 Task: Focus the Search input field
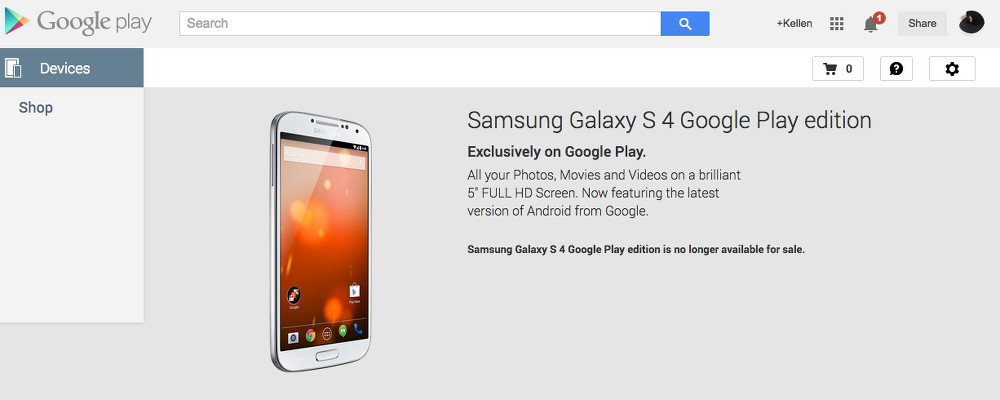(420, 24)
